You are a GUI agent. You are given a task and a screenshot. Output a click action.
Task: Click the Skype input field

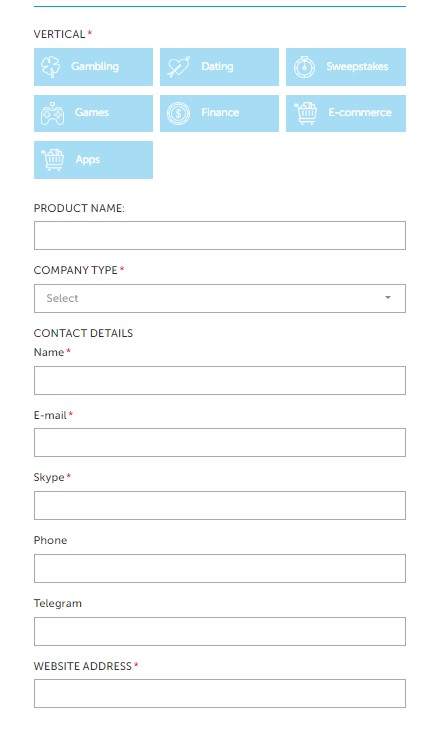click(x=220, y=505)
